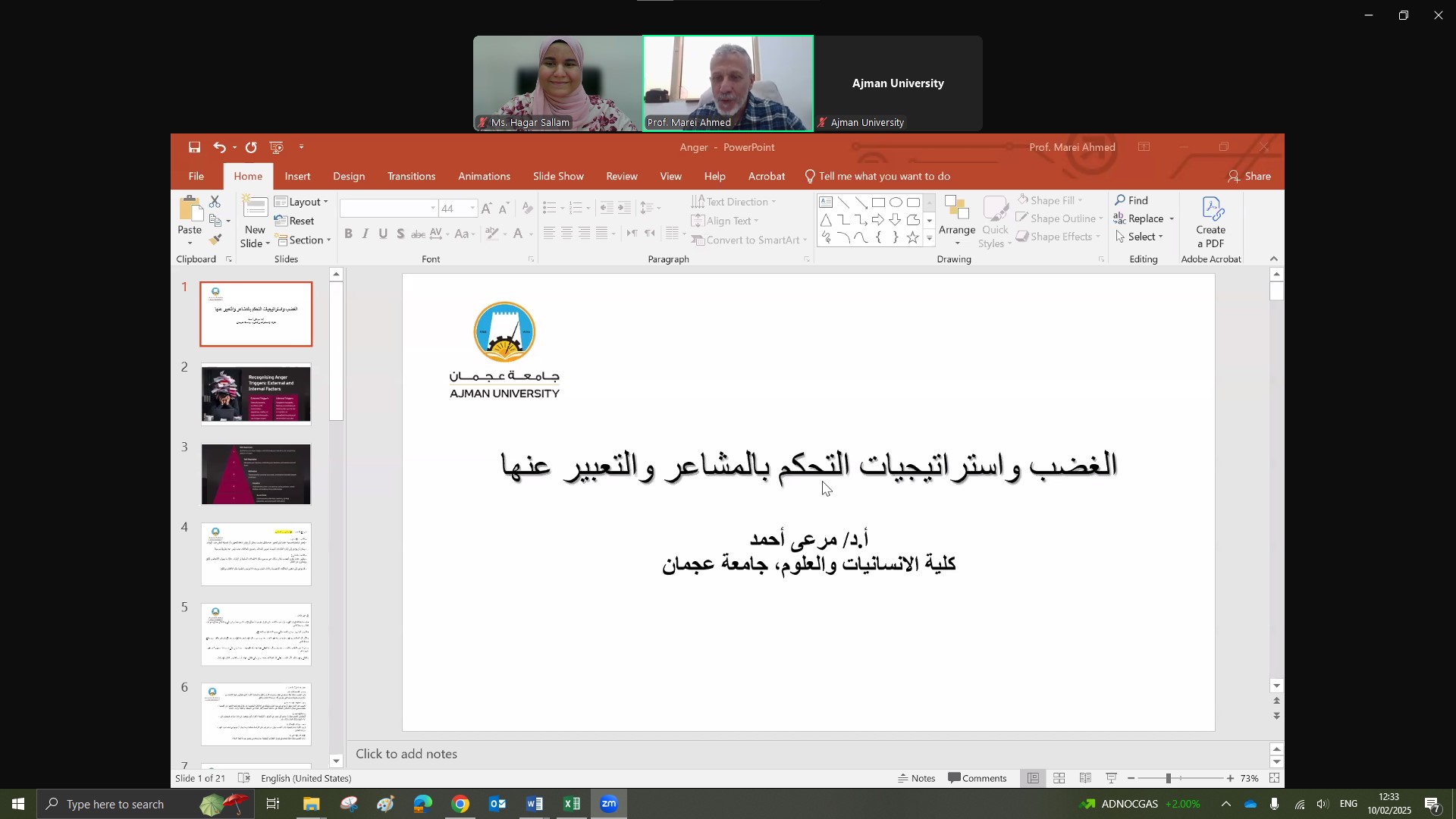Toggle Bold formatting button
Screen dimensions: 1456x819
click(348, 234)
